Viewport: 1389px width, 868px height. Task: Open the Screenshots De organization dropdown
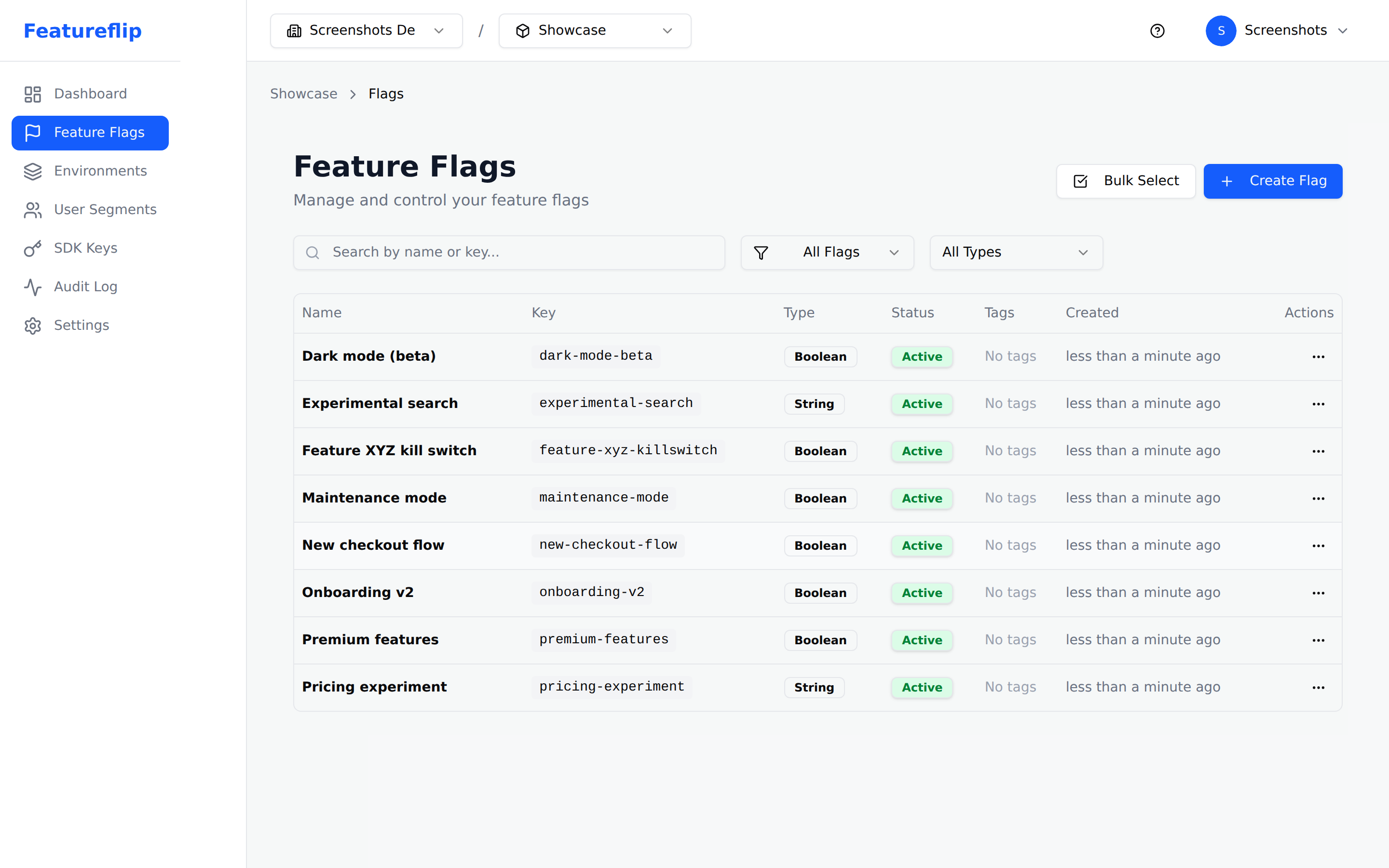coord(366,30)
